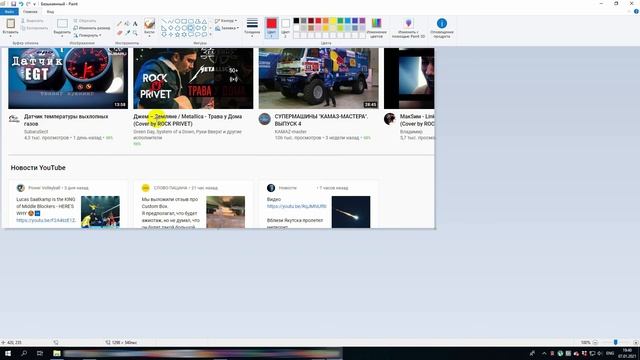Open Product alert (Оповещение продукта)
The width and height of the screenshot is (640, 360).
442,28
